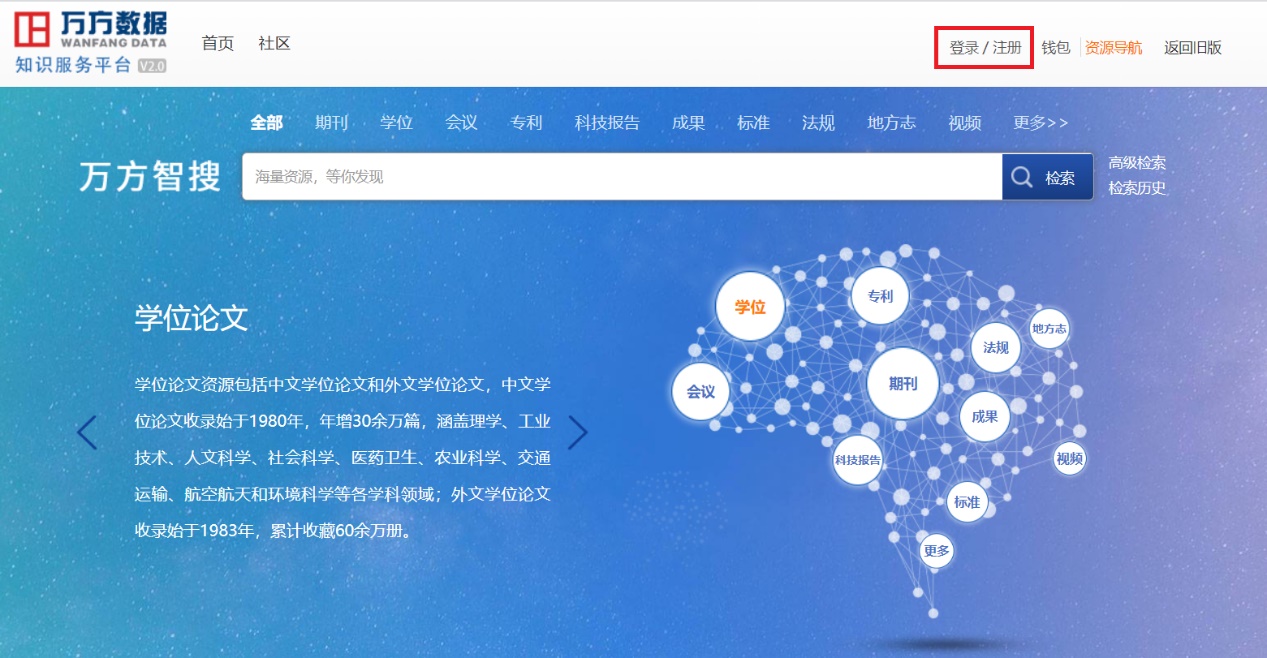Switch to the 期刊 search tab
The image size is (1267, 658).
[x=331, y=122]
